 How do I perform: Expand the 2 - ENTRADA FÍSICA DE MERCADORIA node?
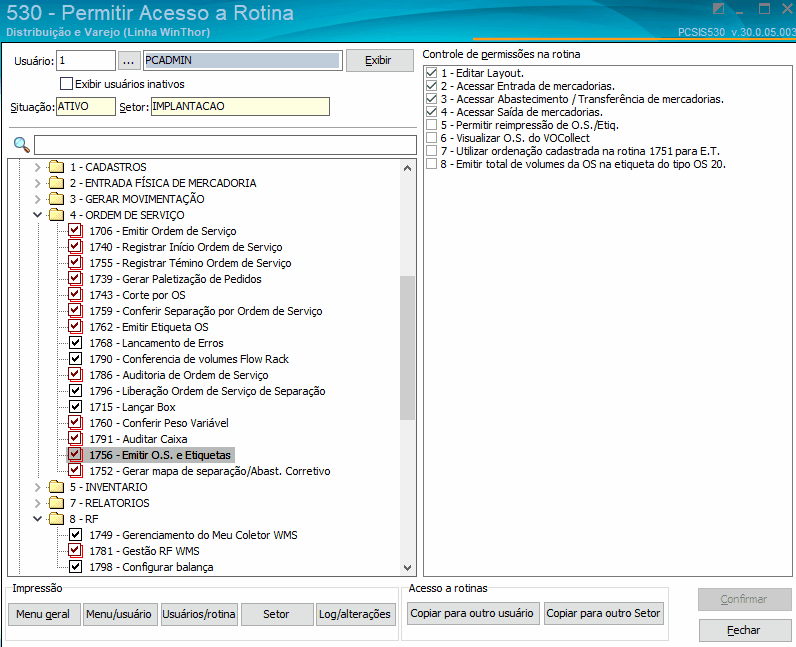[x=37, y=183]
